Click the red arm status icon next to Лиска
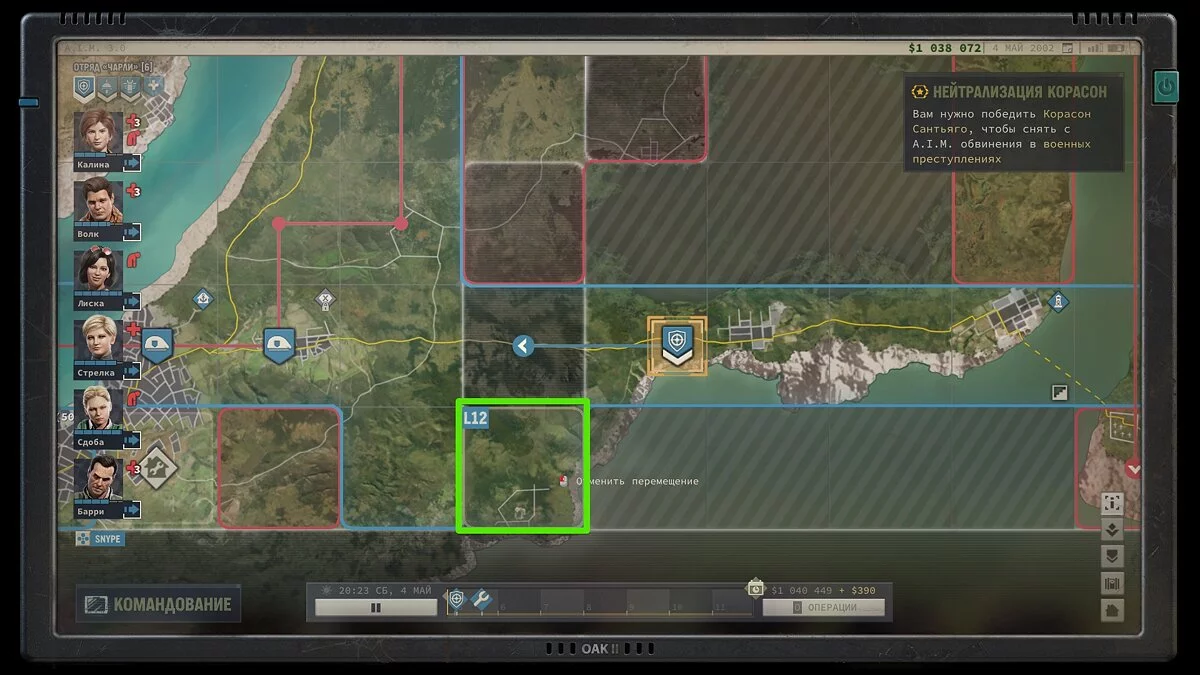Viewport: 1200px width, 675px height. pos(133,260)
